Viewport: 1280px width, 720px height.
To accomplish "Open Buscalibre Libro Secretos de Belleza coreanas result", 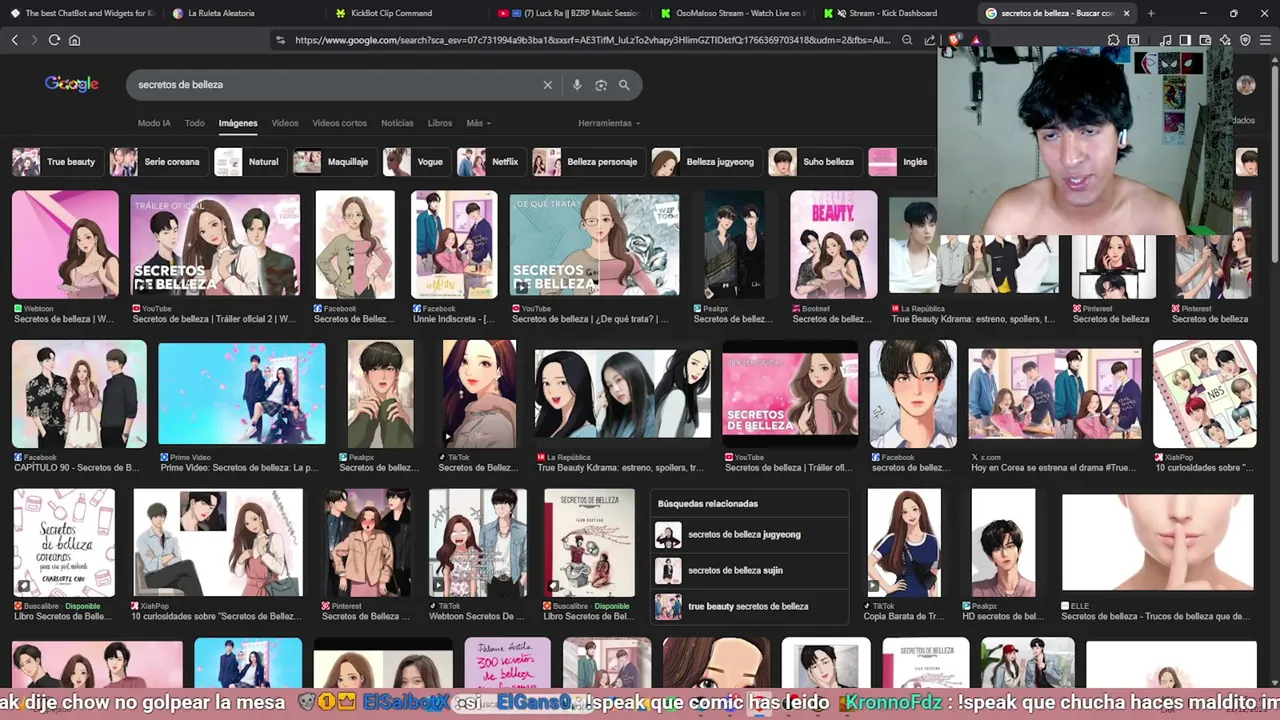I will point(64,543).
